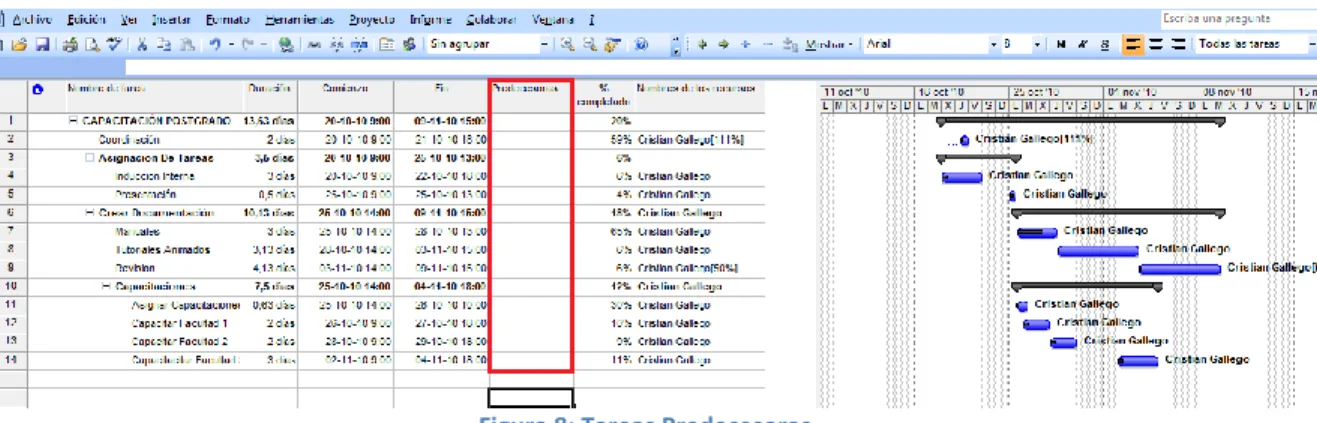Click the Show Subtasks plus icon

coord(745,44)
